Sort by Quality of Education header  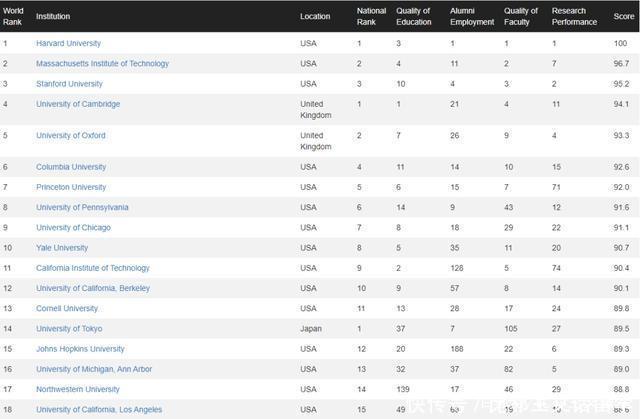tap(413, 16)
